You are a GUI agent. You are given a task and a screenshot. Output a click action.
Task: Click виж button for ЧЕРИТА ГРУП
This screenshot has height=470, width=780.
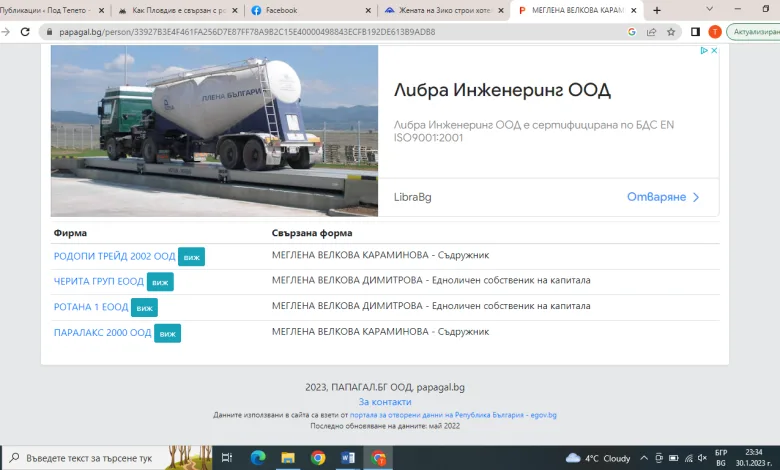pyautogui.click(x=160, y=282)
